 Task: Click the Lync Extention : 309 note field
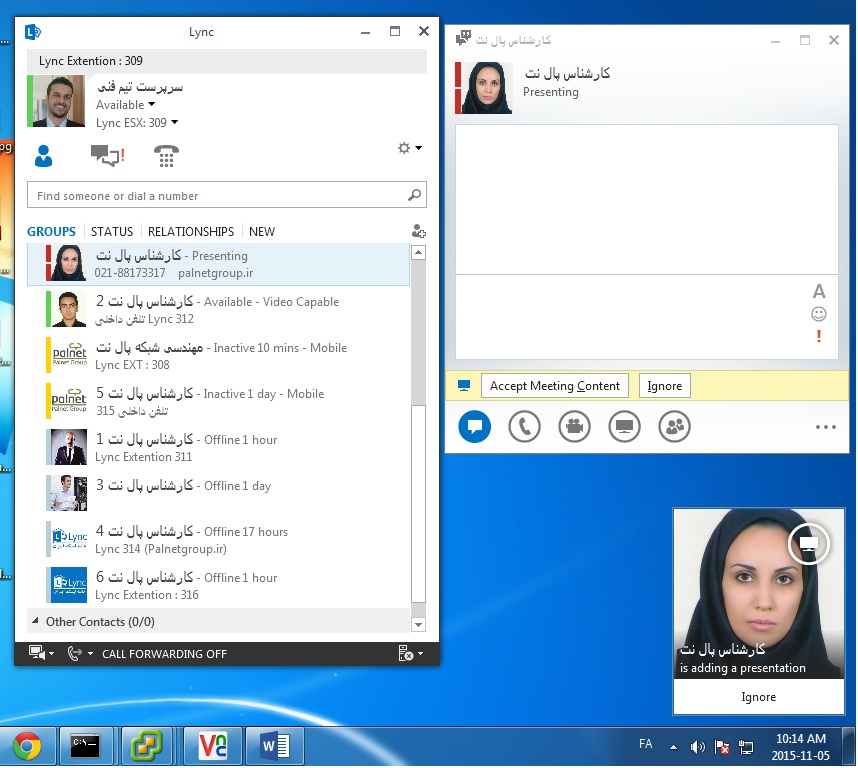[x=227, y=61]
